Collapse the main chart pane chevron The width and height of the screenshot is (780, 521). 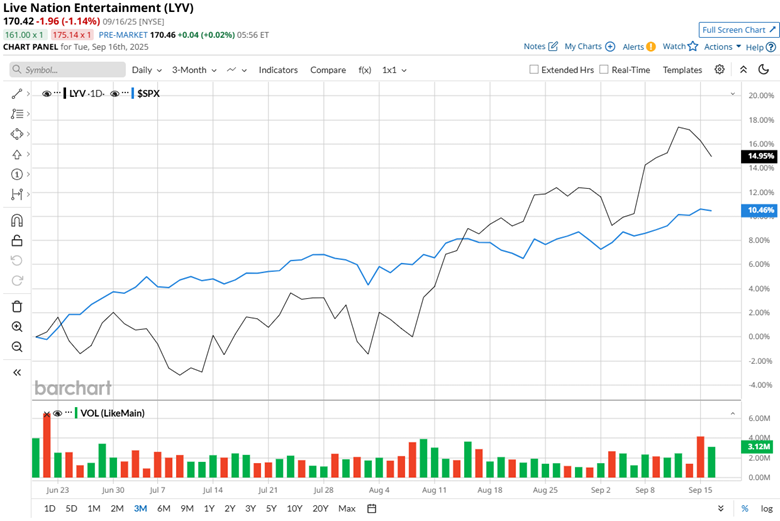point(733,94)
